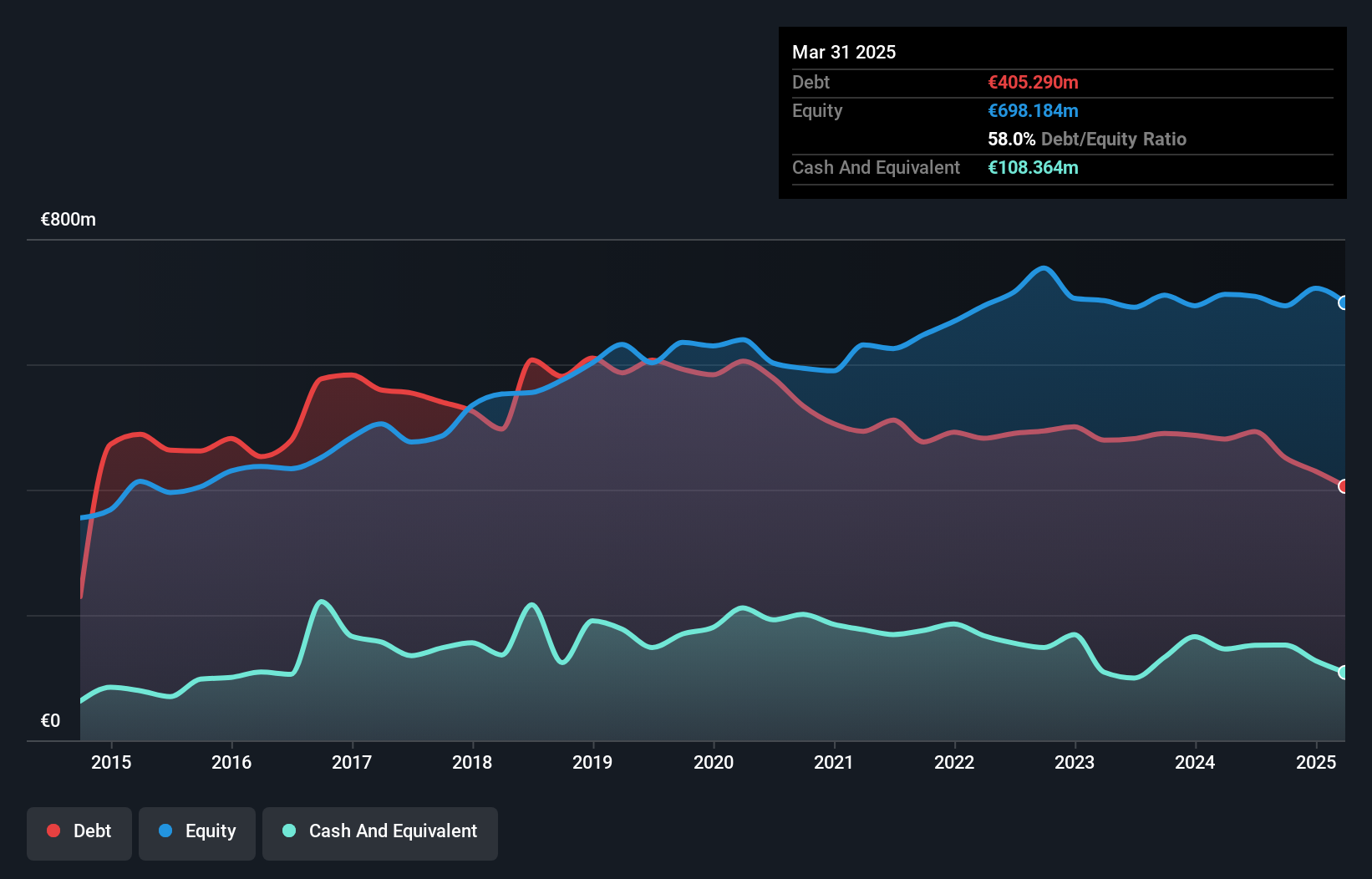Click the 2018 x-axis label

click(472, 762)
